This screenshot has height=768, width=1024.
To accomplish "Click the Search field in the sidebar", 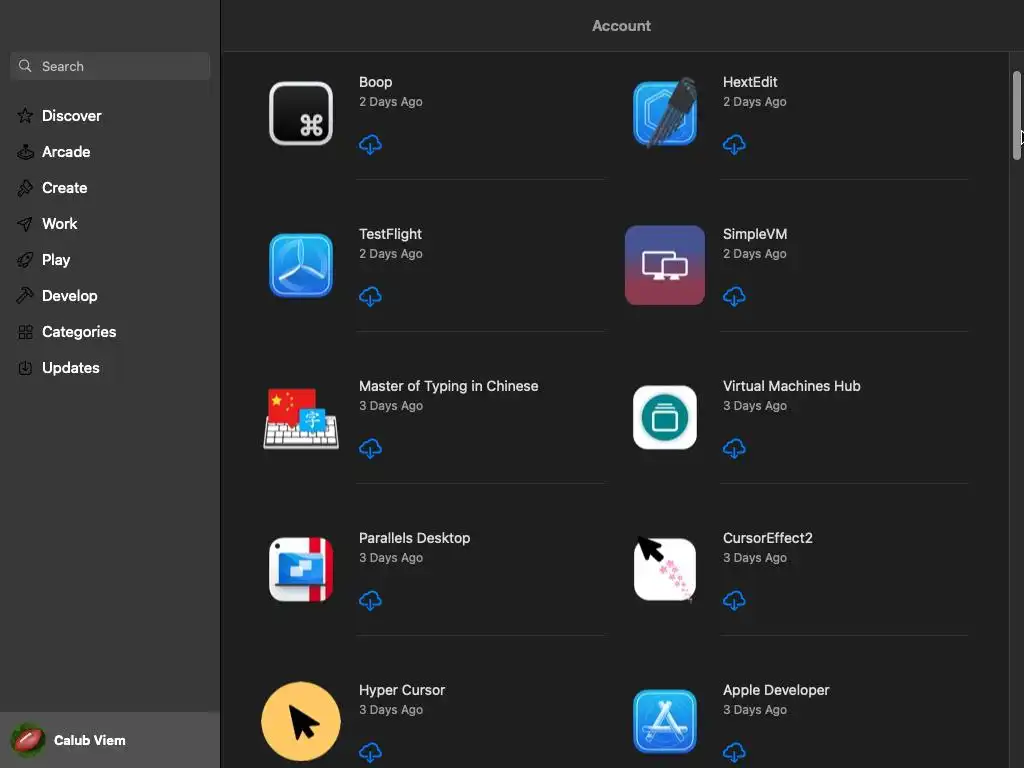I will pos(110,66).
